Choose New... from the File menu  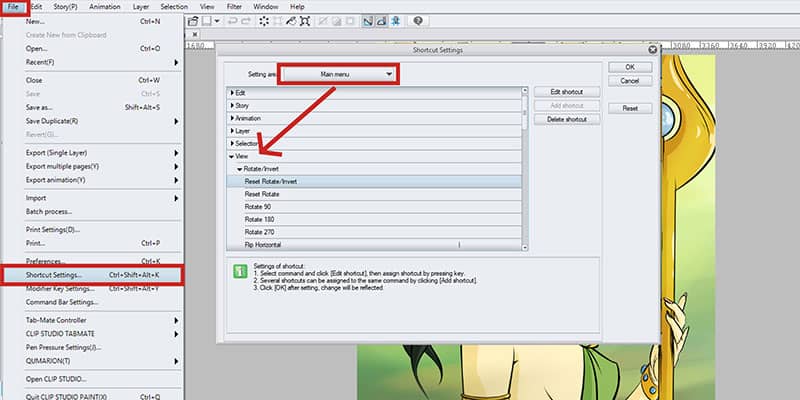point(93,22)
